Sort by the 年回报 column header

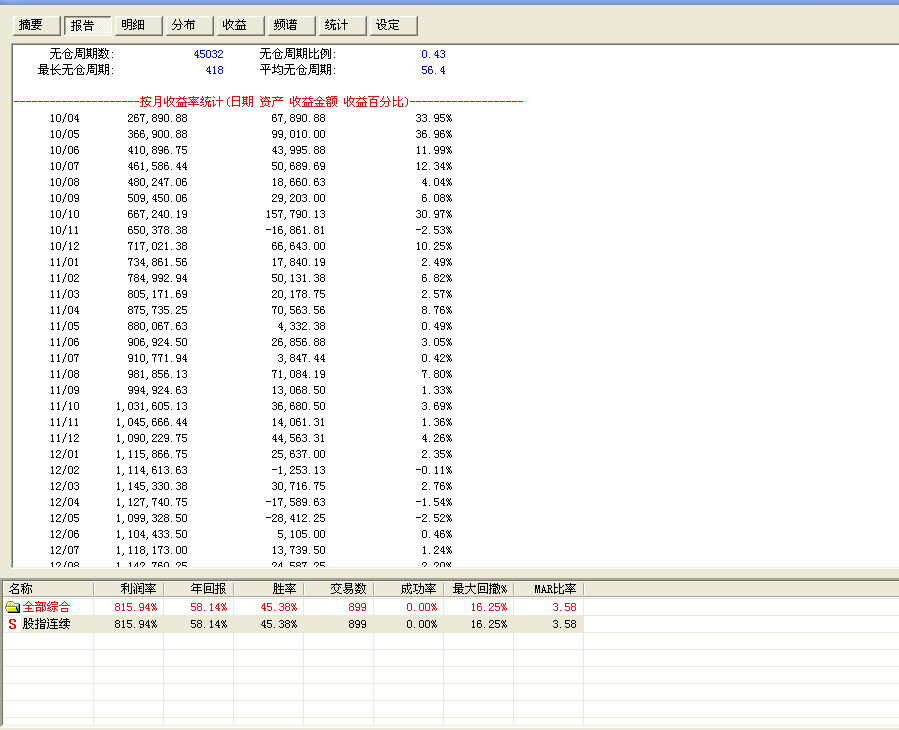pos(198,589)
